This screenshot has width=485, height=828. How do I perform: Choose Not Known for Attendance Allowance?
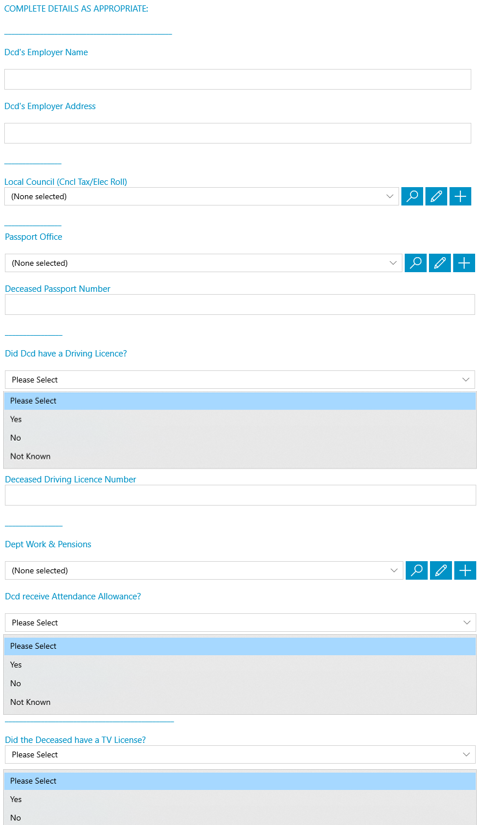[240, 702]
